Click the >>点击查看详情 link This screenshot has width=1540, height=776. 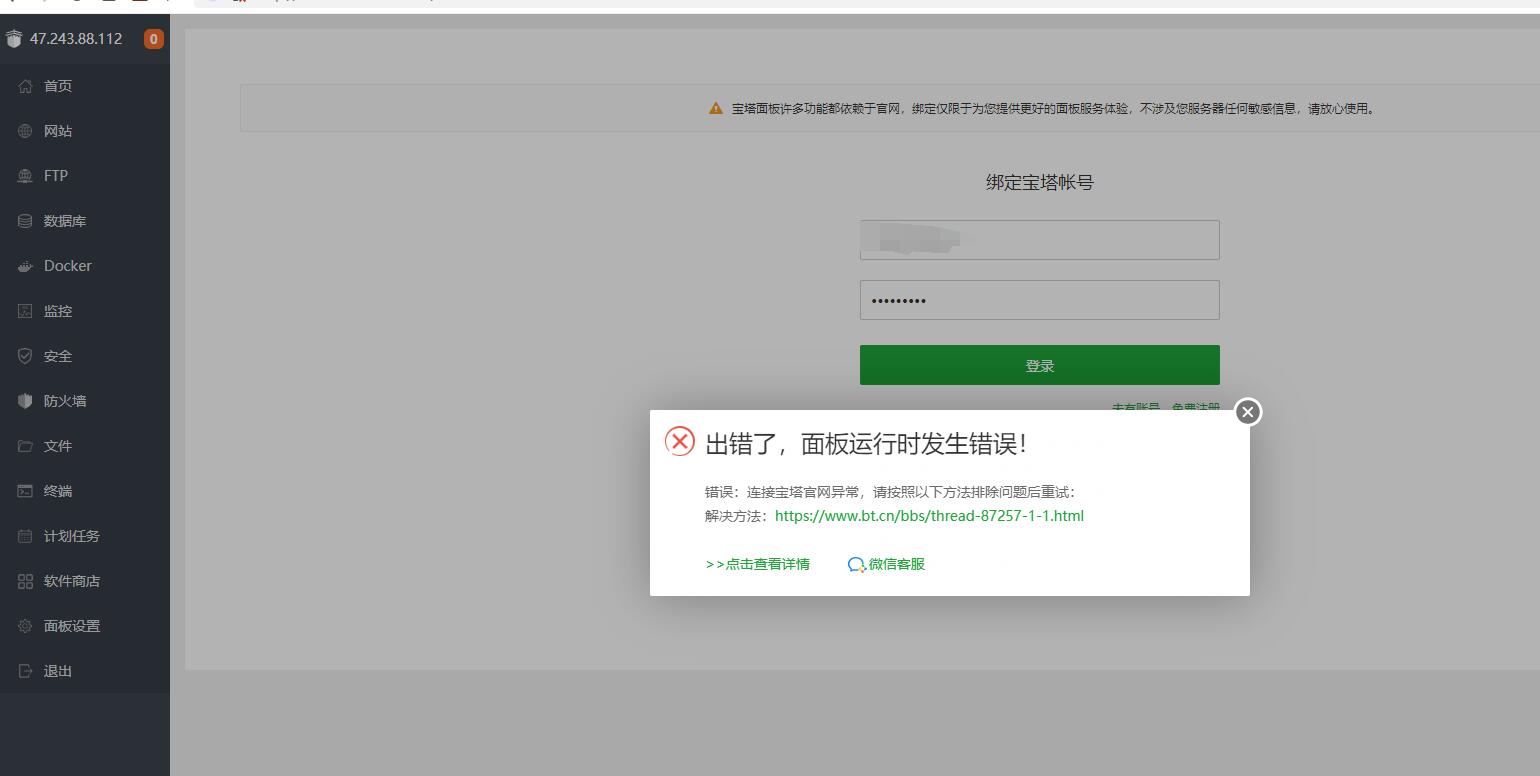[x=758, y=564]
